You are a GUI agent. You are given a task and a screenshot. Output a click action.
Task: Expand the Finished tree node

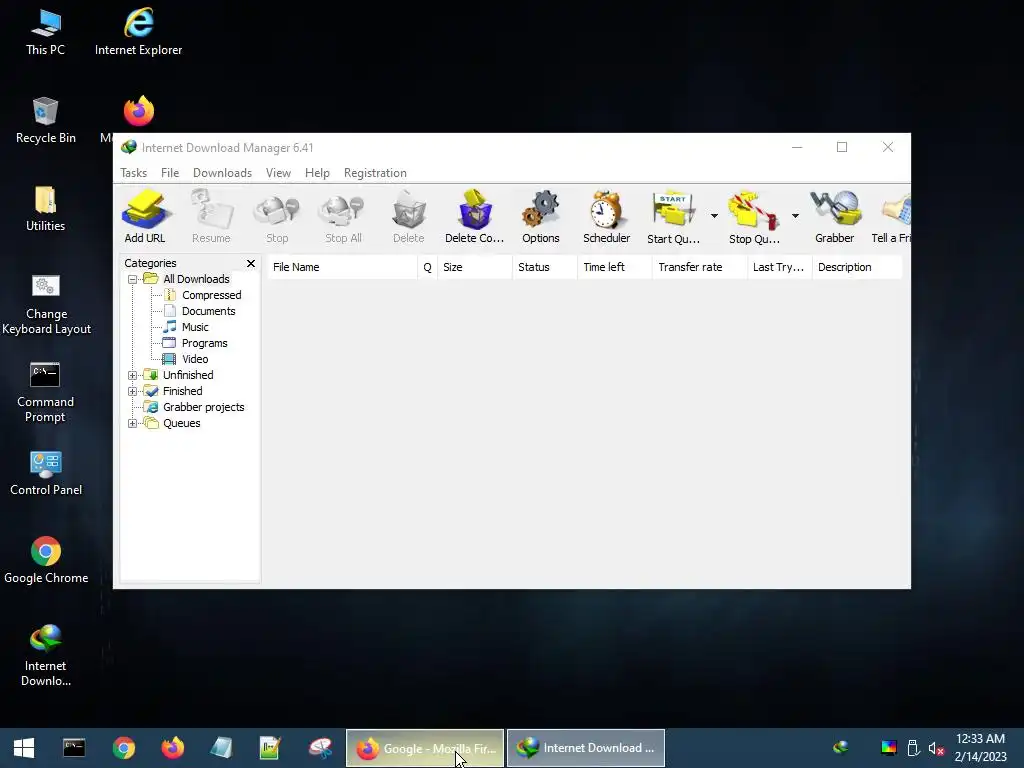click(x=133, y=391)
